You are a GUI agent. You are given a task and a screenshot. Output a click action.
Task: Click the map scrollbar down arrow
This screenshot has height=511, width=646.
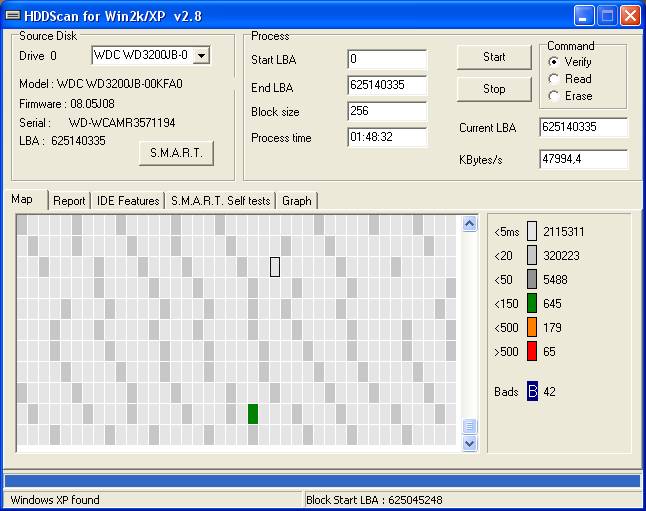(469, 443)
